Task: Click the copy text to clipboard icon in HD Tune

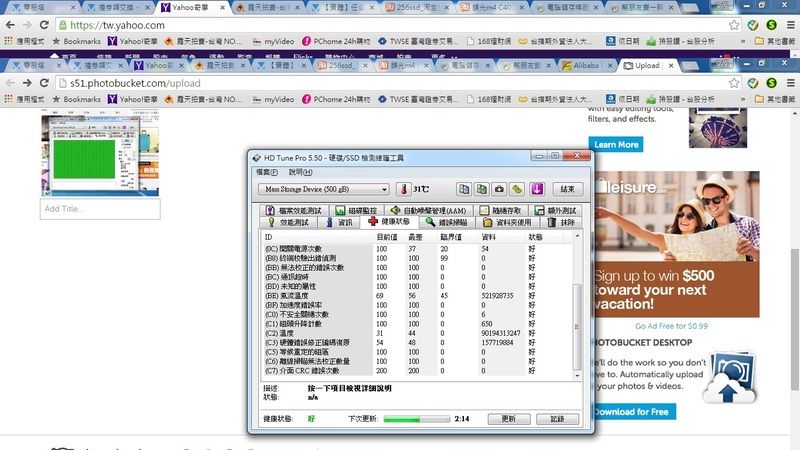Action: click(x=465, y=188)
